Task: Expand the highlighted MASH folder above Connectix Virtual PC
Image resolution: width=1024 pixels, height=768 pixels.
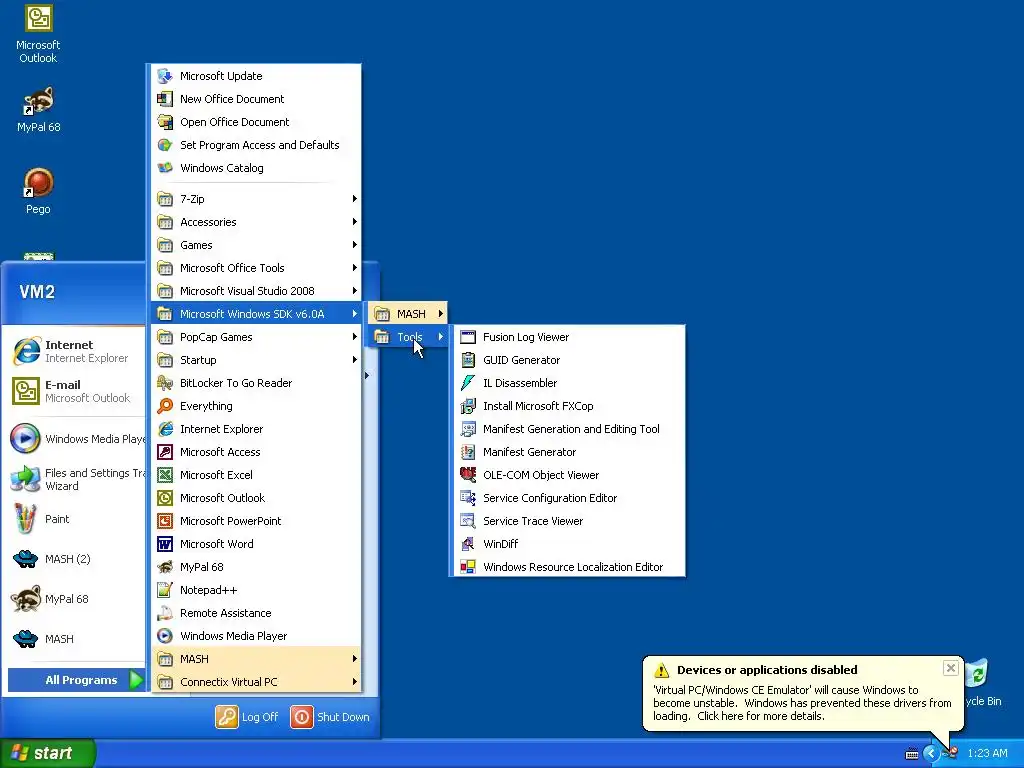Action: click(x=256, y=659)
